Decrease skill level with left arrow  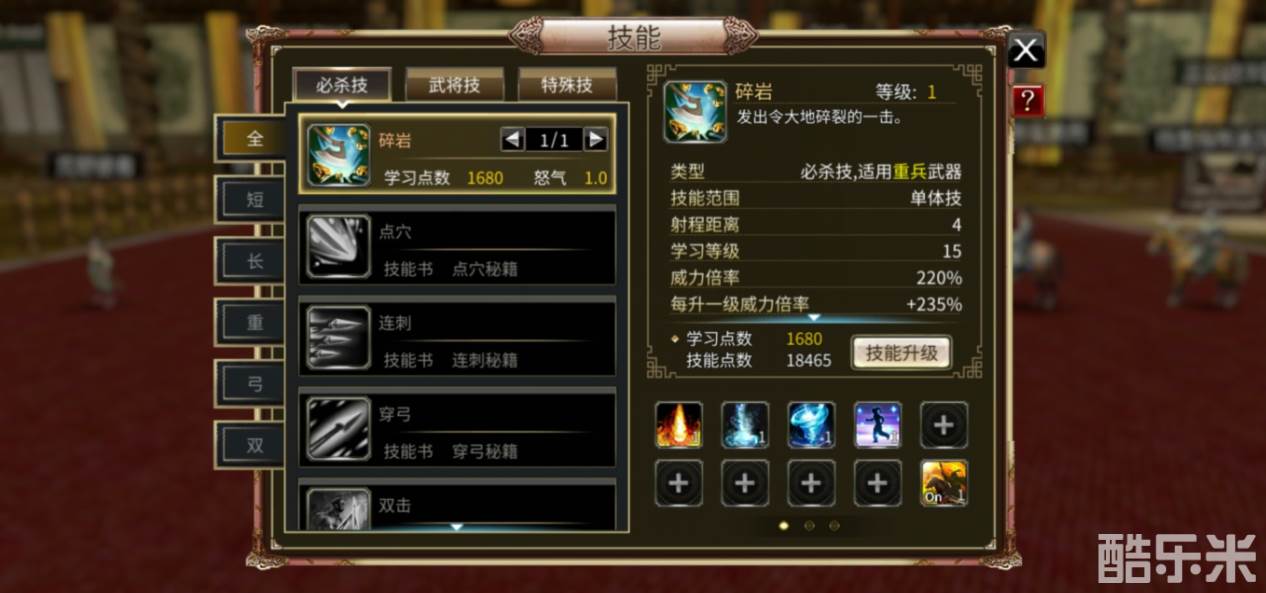coord(513,140)
